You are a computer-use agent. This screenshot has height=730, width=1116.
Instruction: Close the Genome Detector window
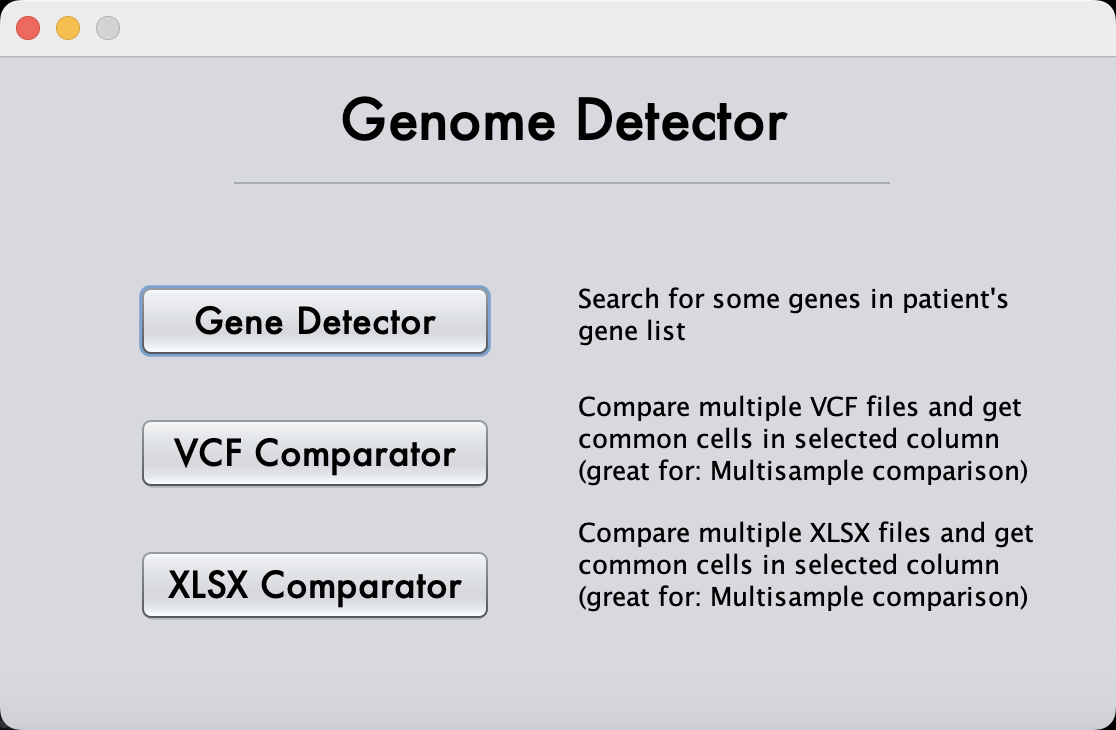click(28, 28)
